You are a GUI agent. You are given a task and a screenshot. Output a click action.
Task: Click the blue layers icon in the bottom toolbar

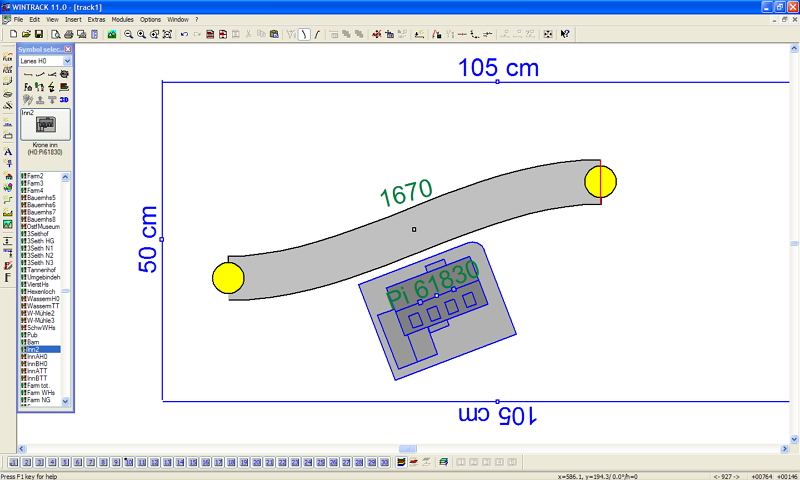click(443, 462)
